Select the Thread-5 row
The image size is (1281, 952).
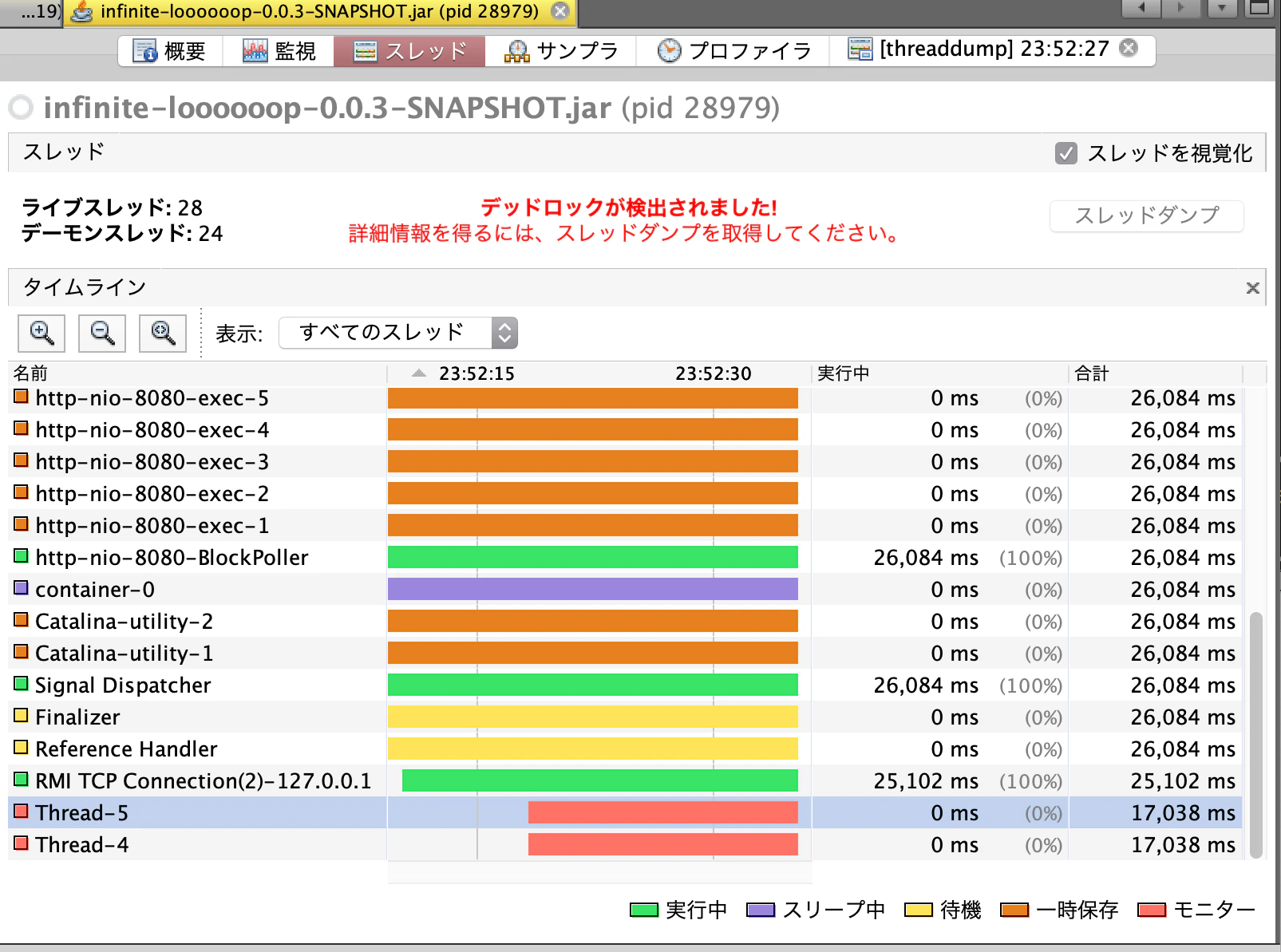(625, 812)
